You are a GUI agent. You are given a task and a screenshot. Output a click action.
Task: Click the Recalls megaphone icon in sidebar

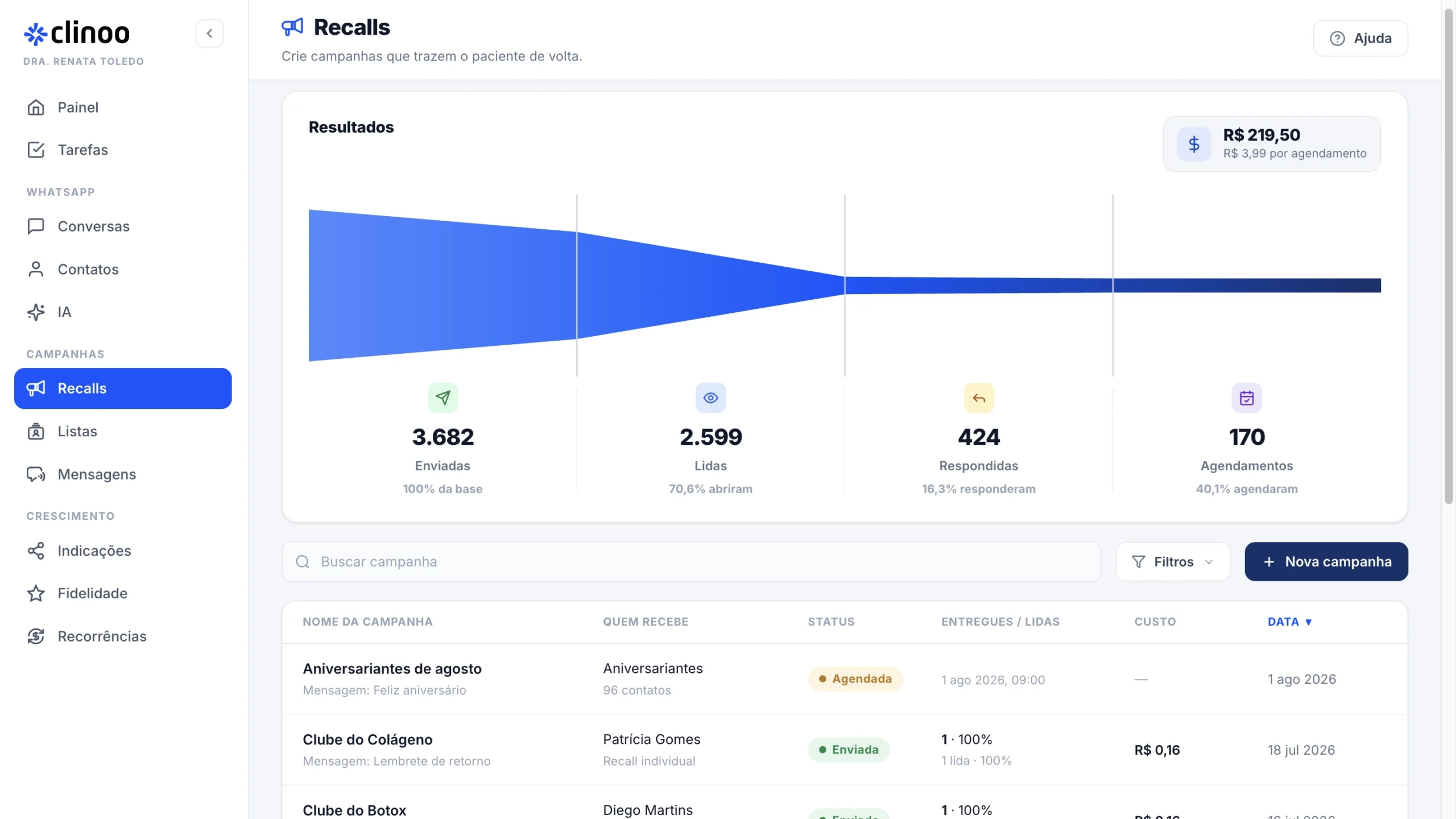(36, 388)
